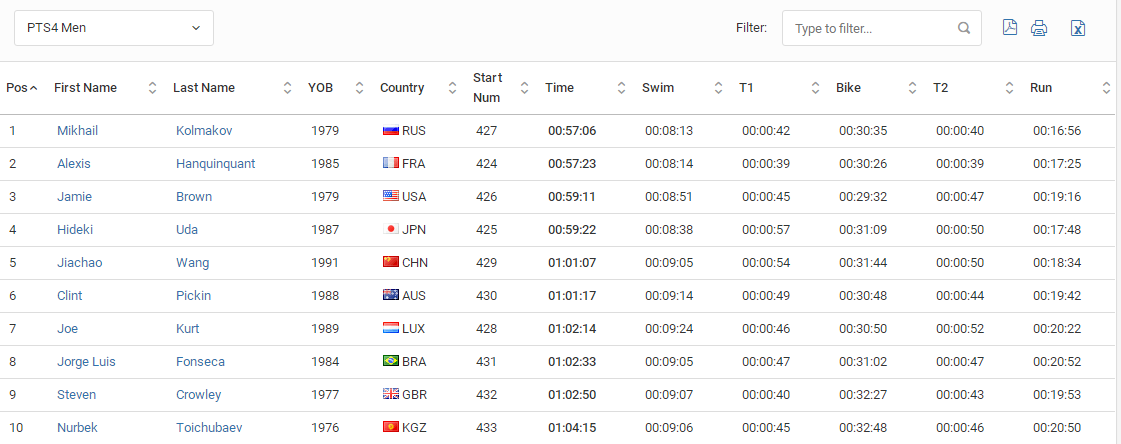Sort by Pos column arrow
Image resolution: width=1121 pixels, height=444 pixels.
[x=33, y=88]
